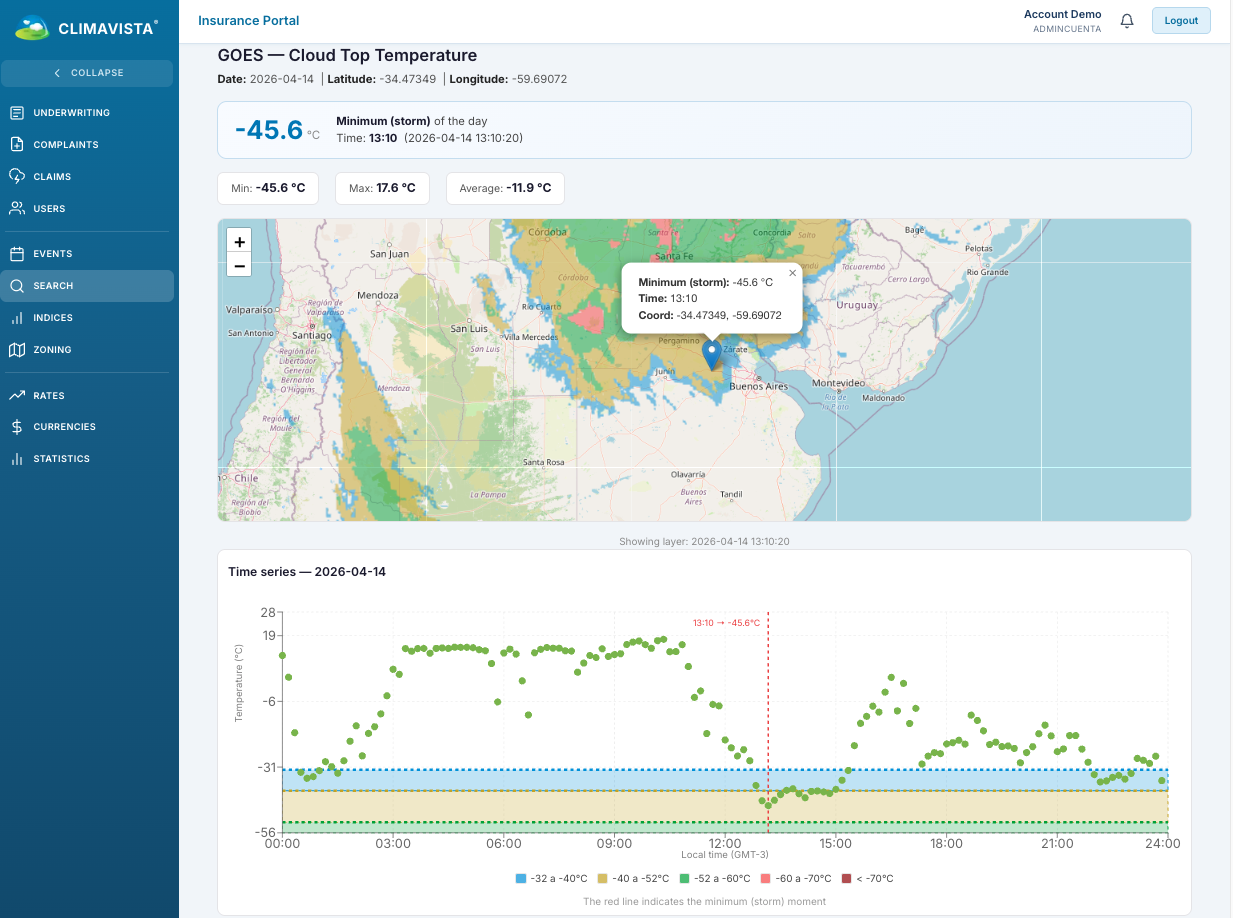Collapse the sidebar navigation
Viewport: 1233px width, 918px height.
point(88,73)
